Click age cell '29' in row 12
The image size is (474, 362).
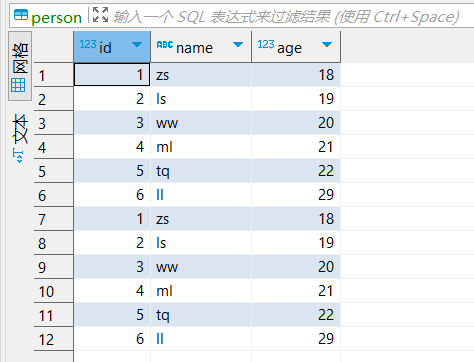296,339
